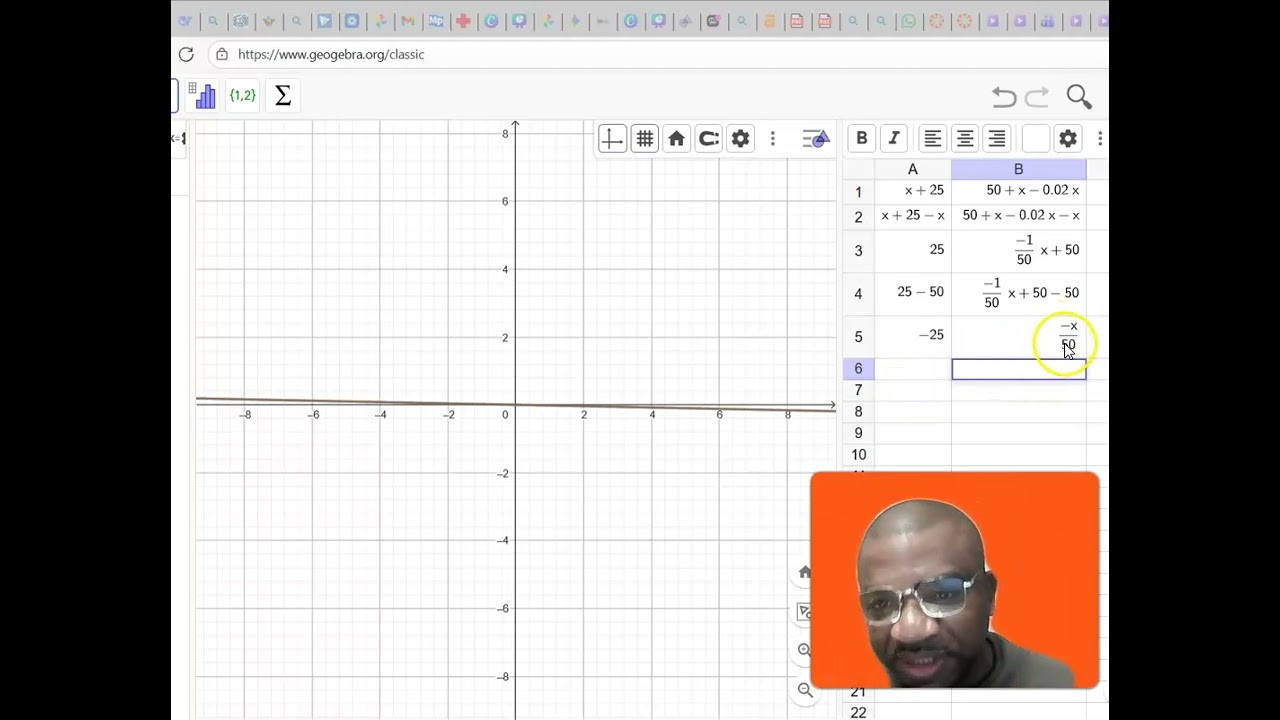Toggle the Graphics style bar button
1280x720 pixels.
point(816,139)
